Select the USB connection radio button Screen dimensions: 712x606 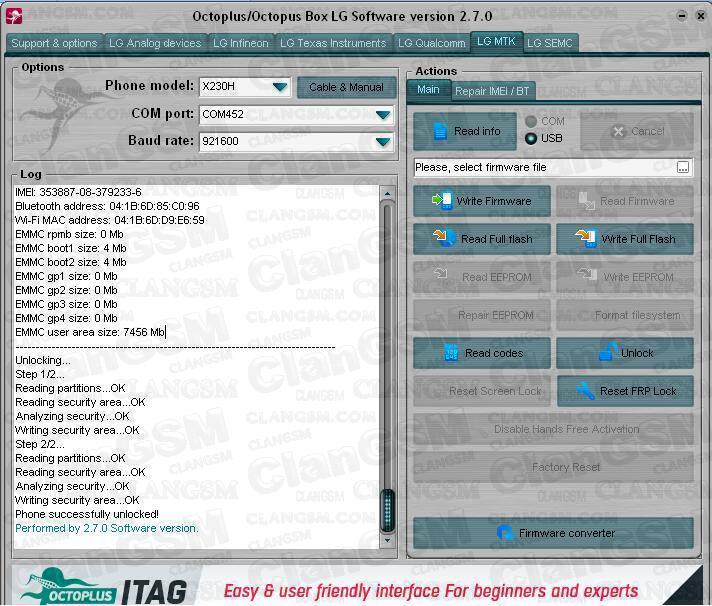coord(531,138)
